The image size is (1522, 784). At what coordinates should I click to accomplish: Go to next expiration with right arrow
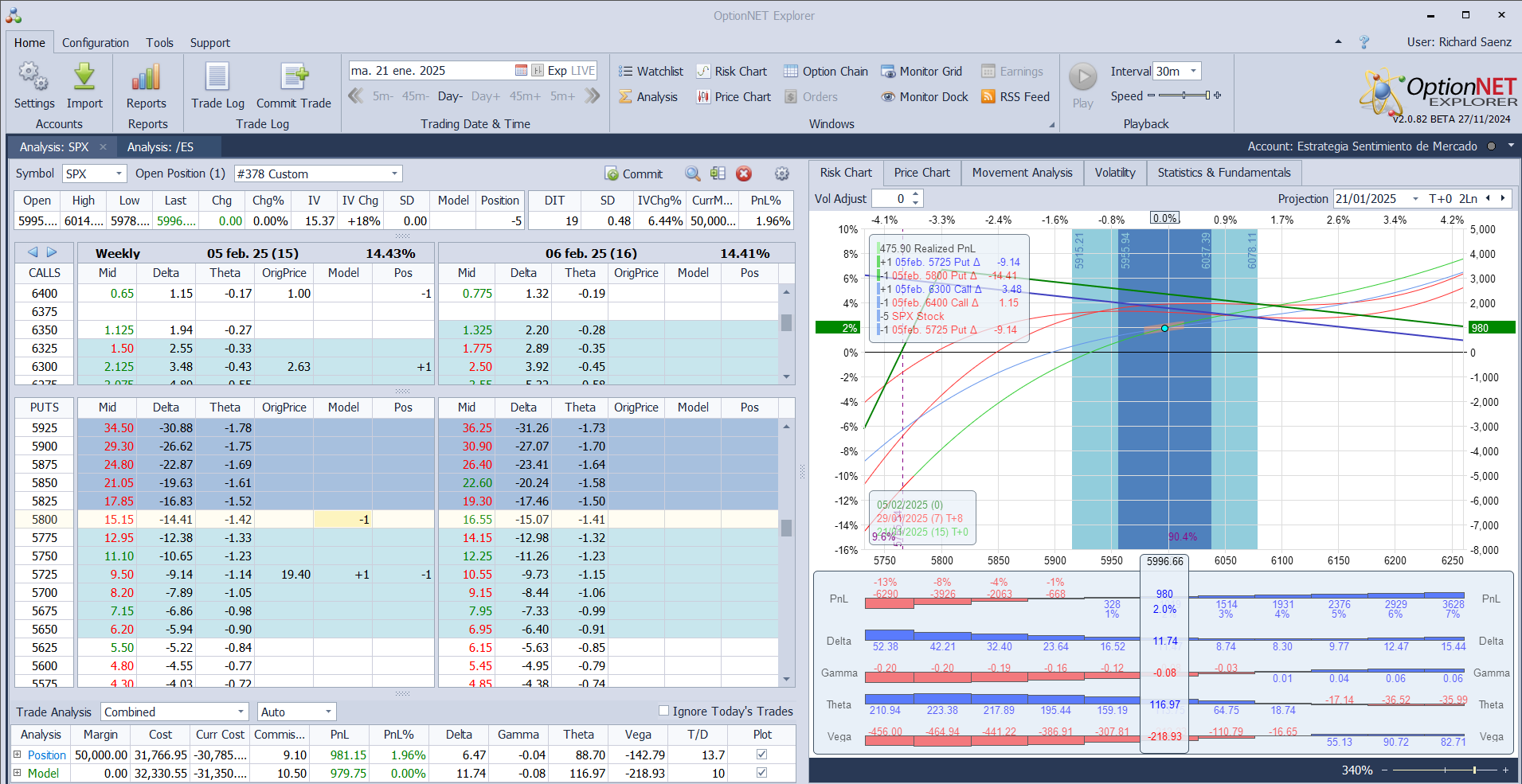click(x=52, y=252)
